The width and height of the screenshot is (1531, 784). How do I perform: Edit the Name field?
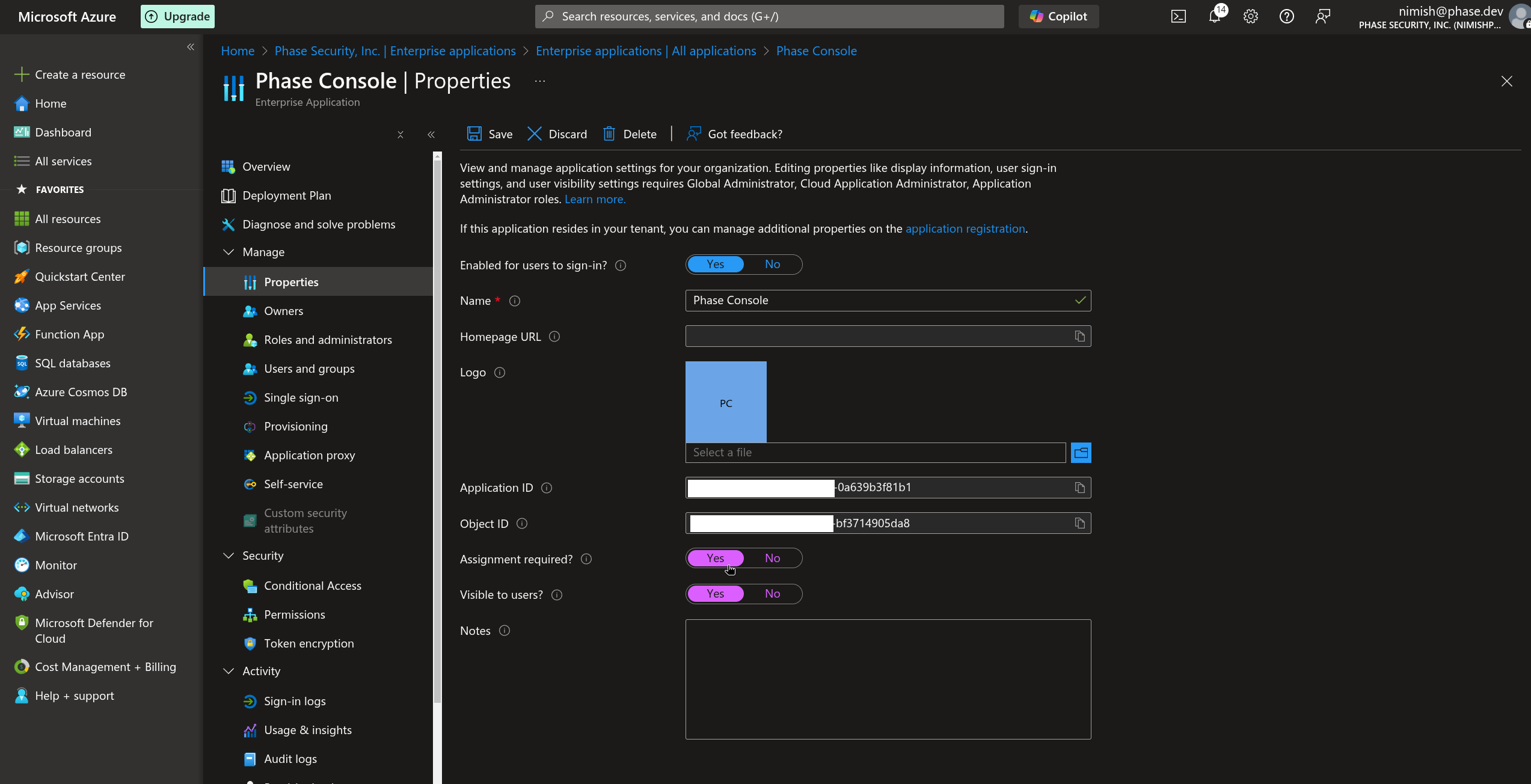888,301
